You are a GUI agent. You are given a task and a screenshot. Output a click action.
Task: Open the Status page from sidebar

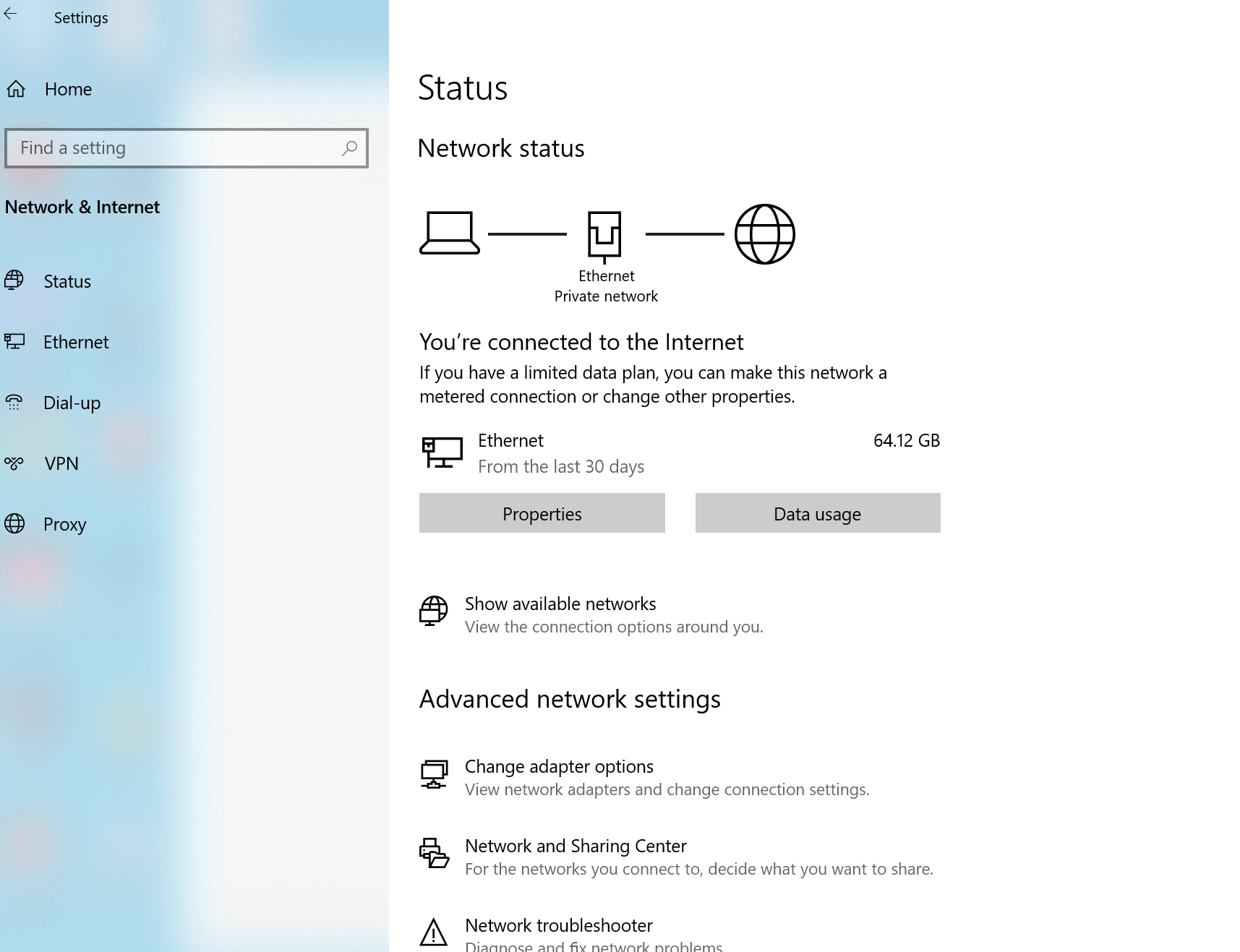point(67,281)
